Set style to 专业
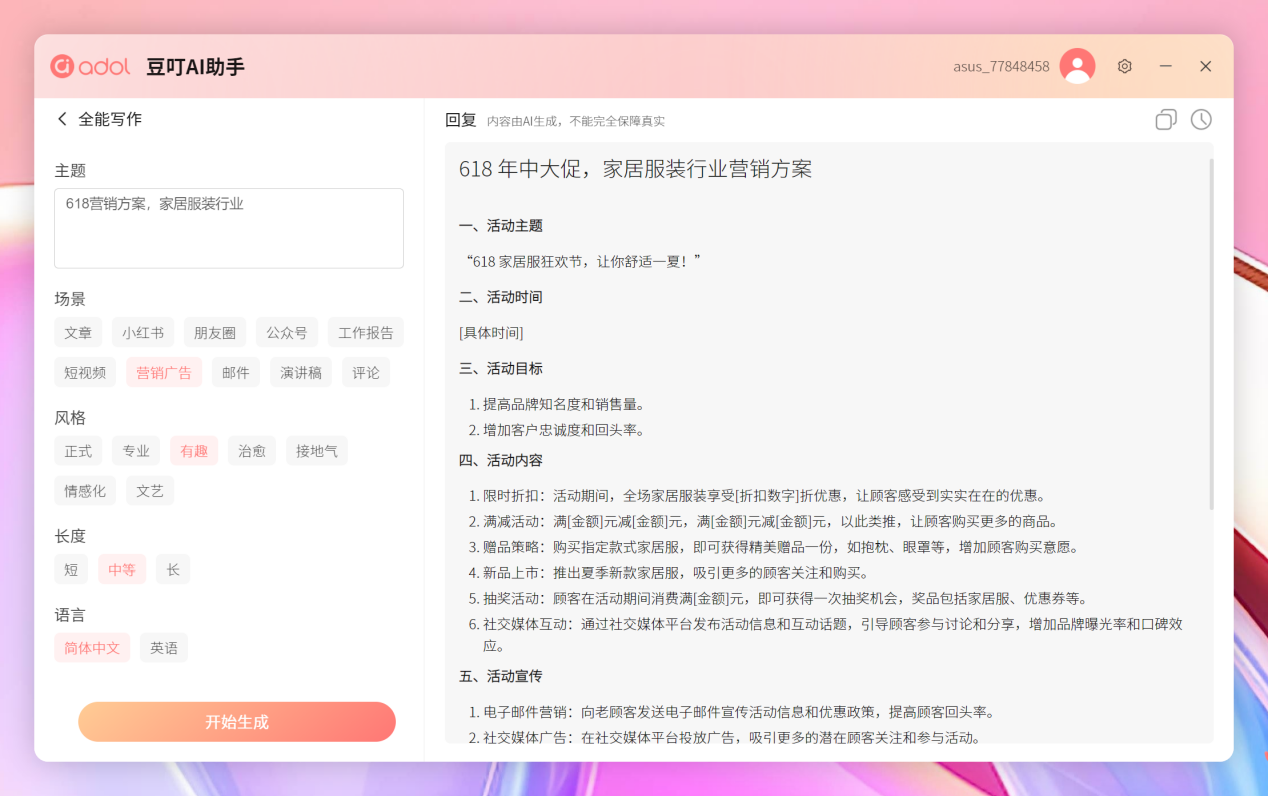The height and width of the screenshot is (796, 1268). (136, 451)
